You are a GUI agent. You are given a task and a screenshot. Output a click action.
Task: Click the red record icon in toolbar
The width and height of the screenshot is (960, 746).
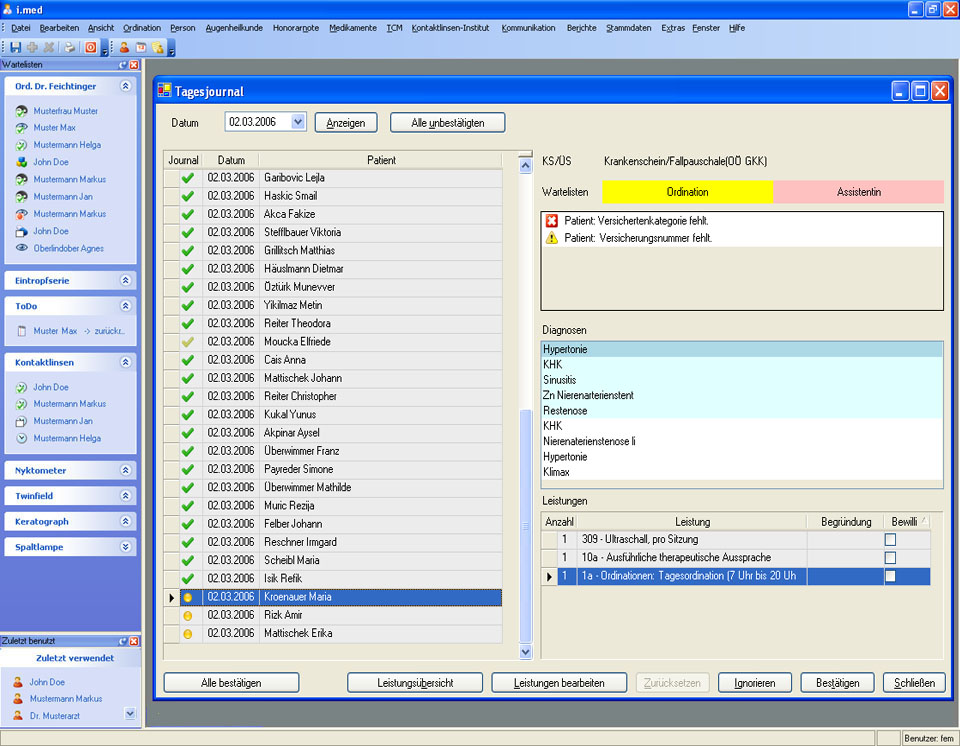pos(91,47)
